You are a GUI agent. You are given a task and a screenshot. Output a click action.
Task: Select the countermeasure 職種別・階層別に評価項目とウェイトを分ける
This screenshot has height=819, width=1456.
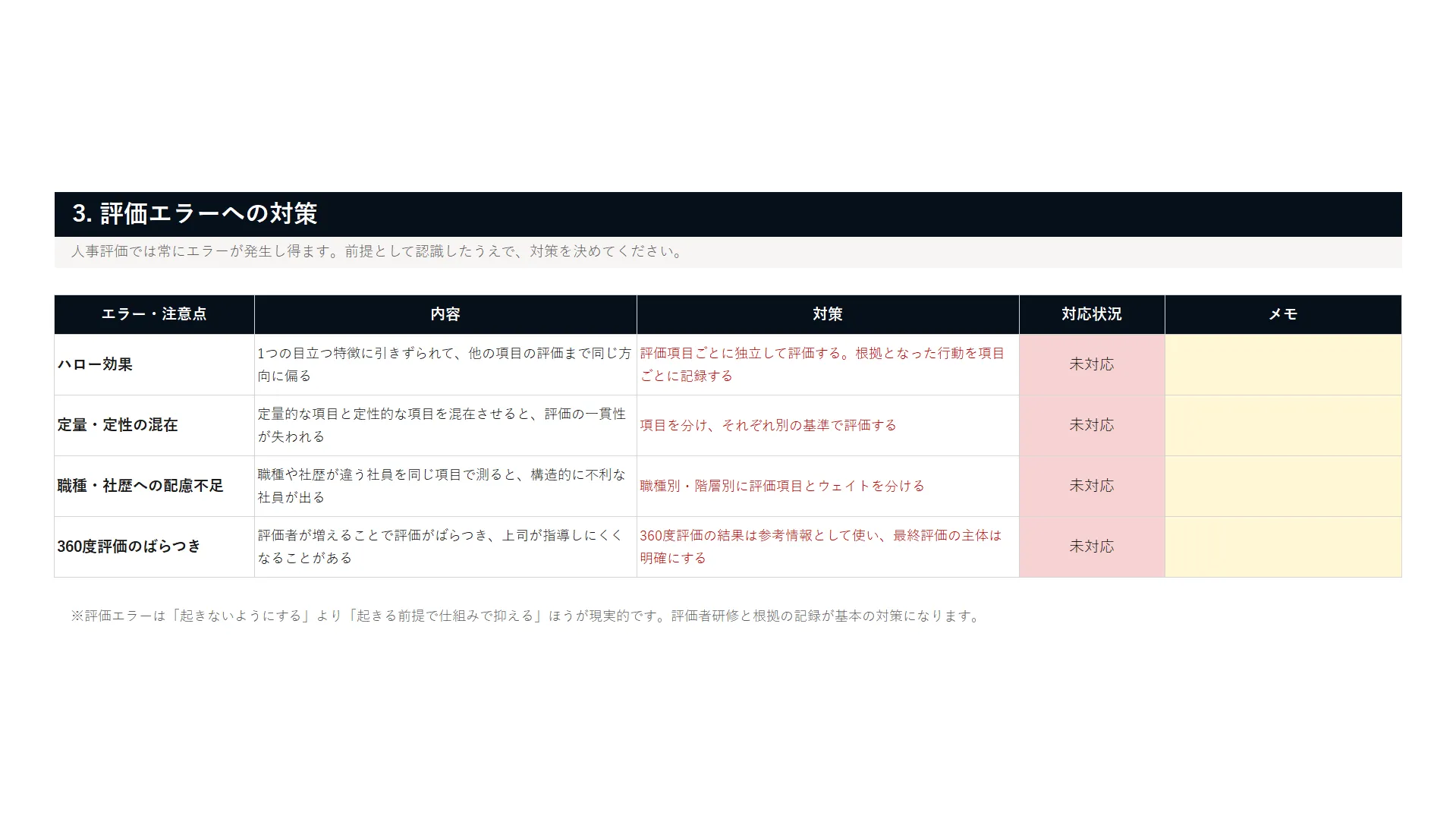coord(828,486)
